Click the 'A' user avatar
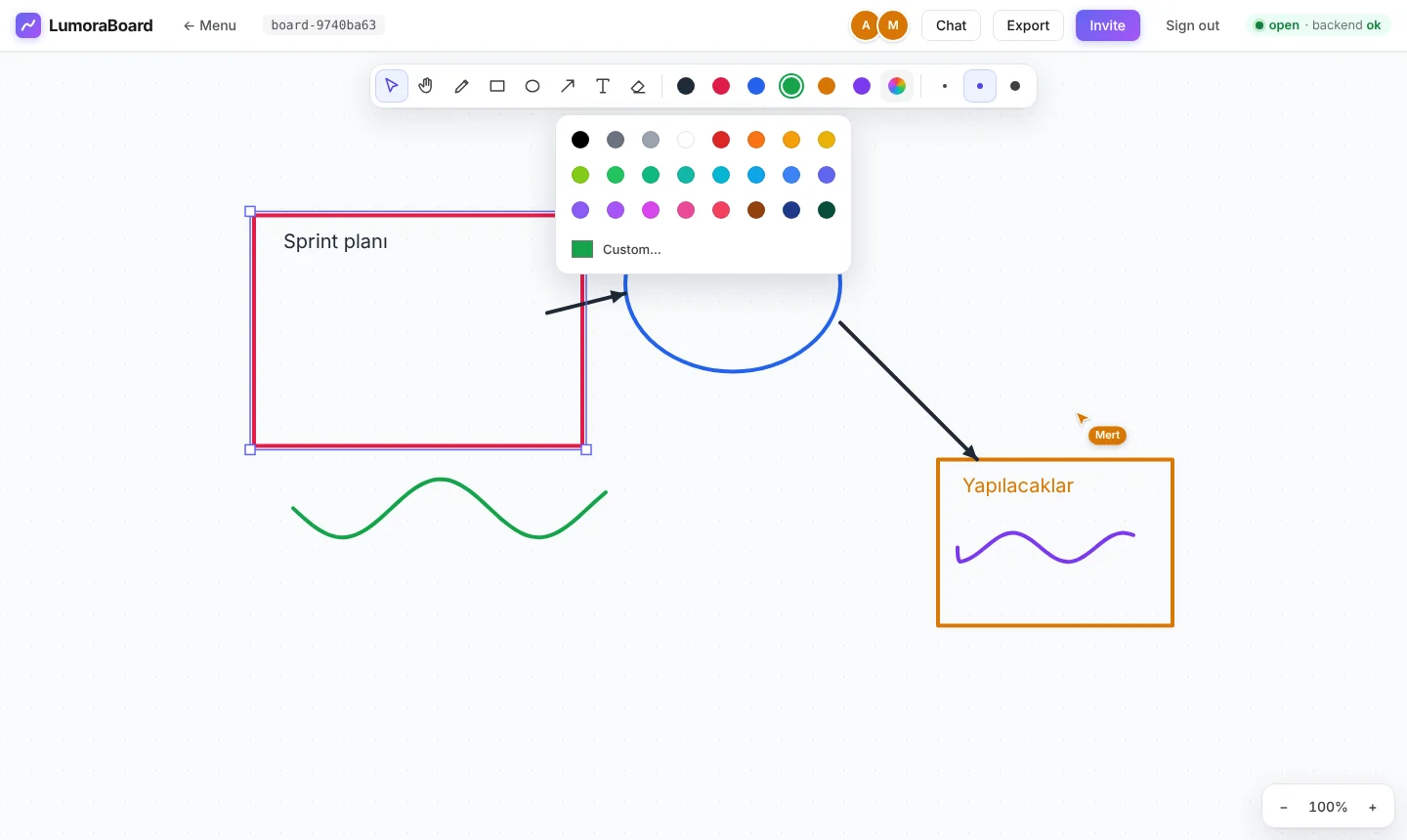1407x840 pixels. [866, 25]
